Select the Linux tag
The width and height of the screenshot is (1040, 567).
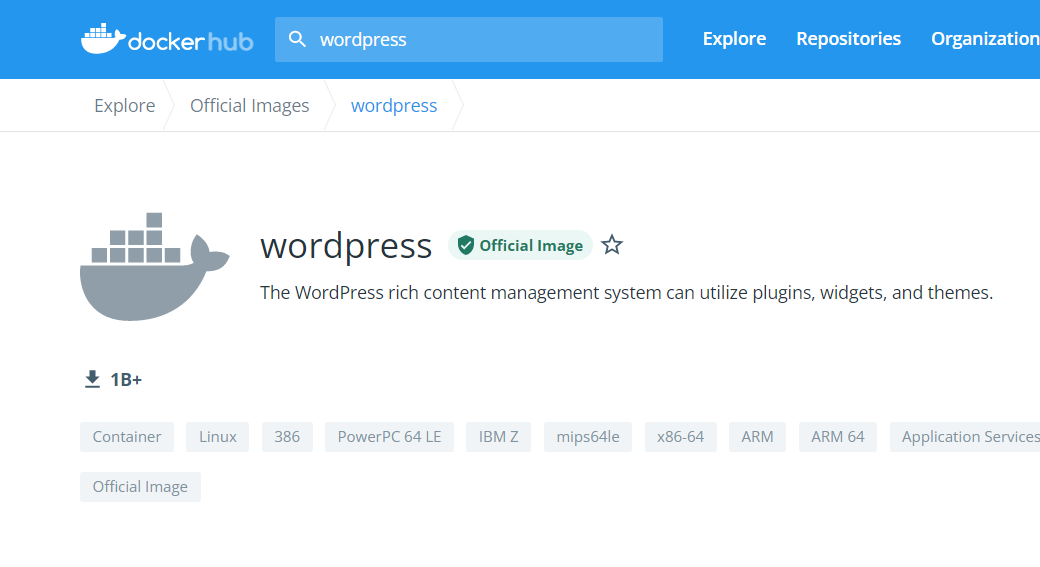pos(218,437)
